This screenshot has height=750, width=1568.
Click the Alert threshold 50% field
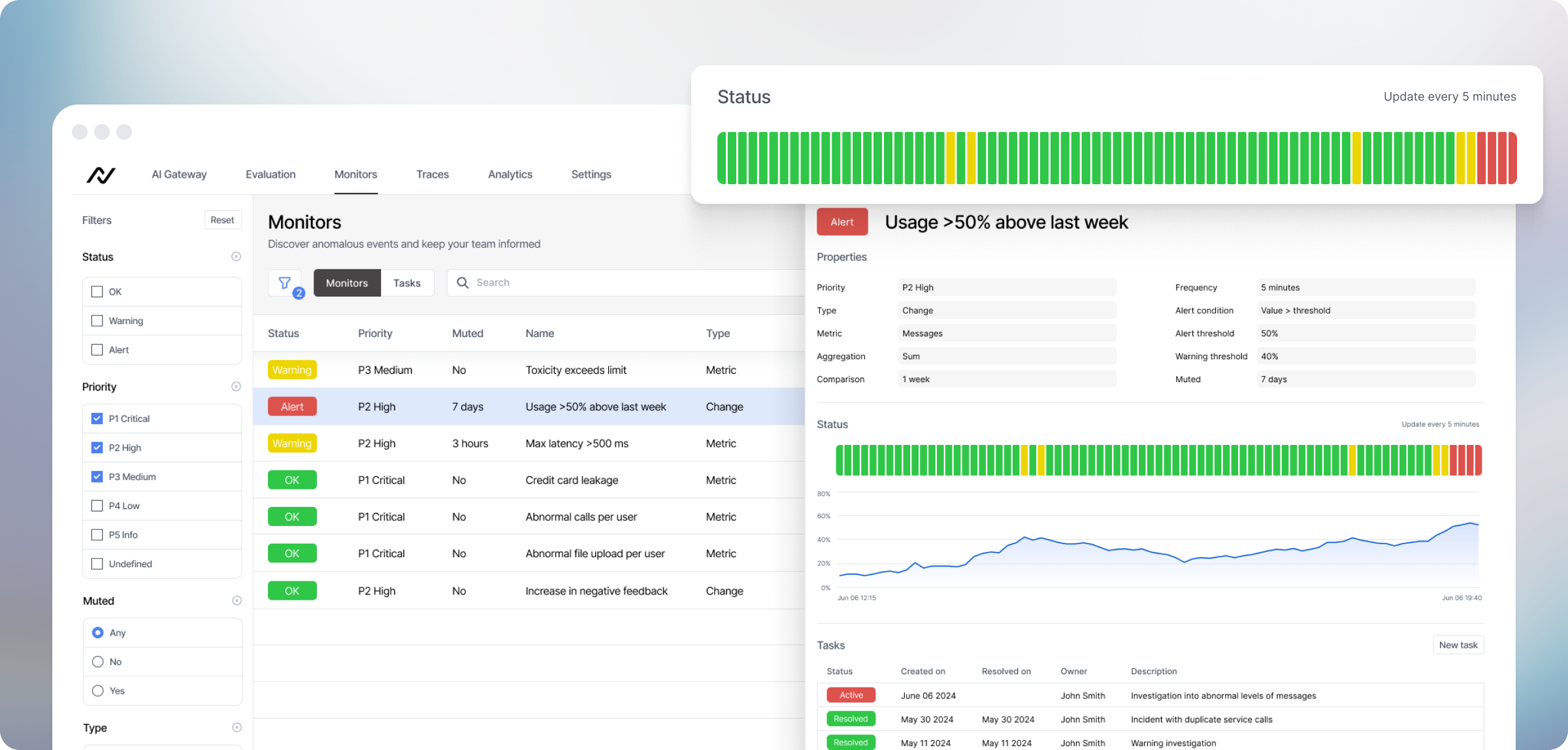click(x=1366, y=333)
